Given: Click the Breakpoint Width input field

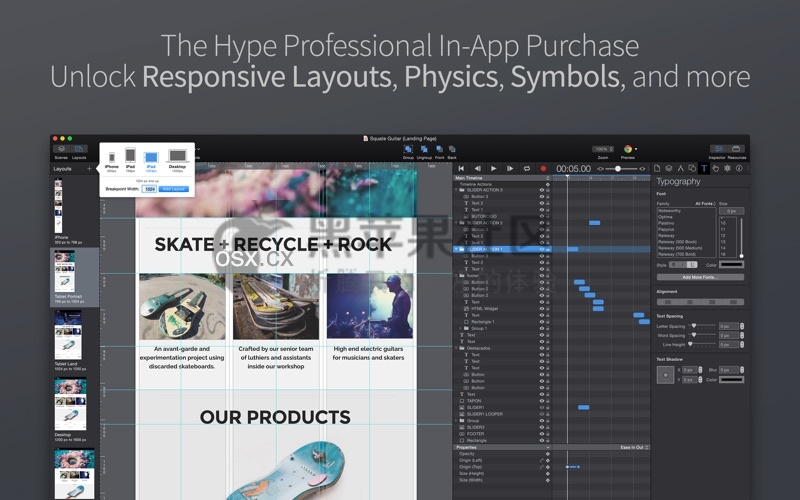Looking at the screenshot, I should tap(149, 189).
